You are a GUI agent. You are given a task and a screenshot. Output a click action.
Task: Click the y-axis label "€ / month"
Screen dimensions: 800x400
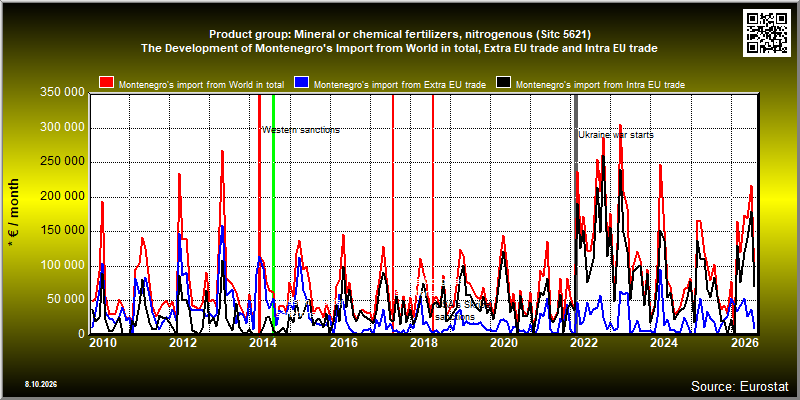(14, 212)
